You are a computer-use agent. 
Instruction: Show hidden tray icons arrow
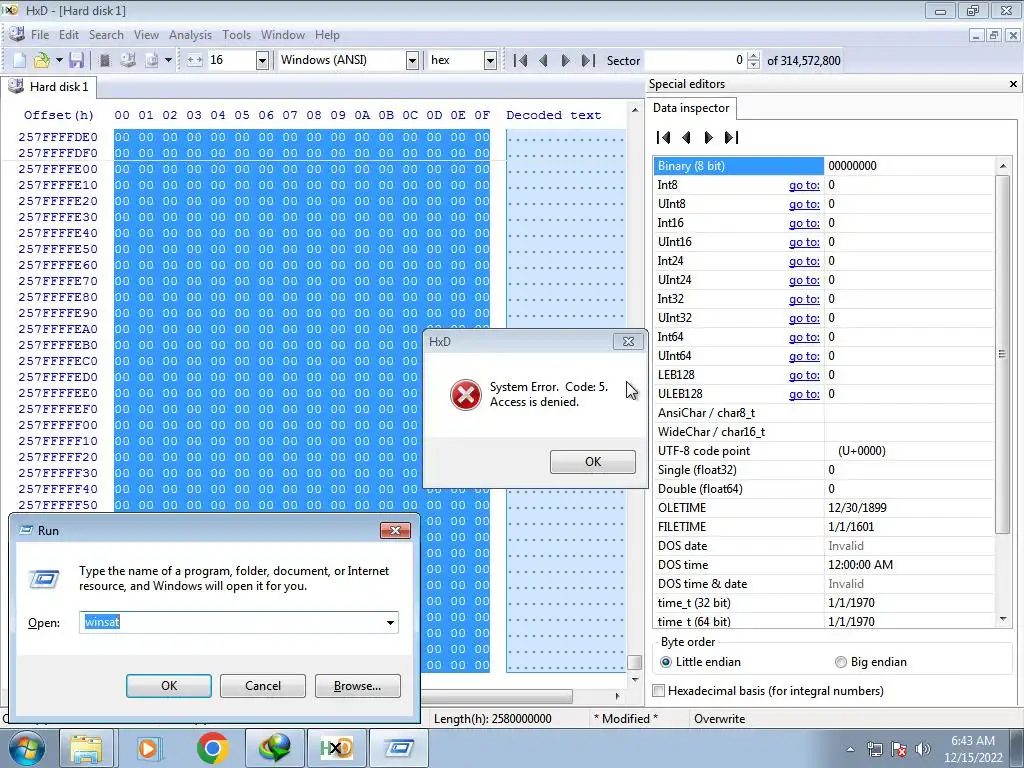coord(850,749)
